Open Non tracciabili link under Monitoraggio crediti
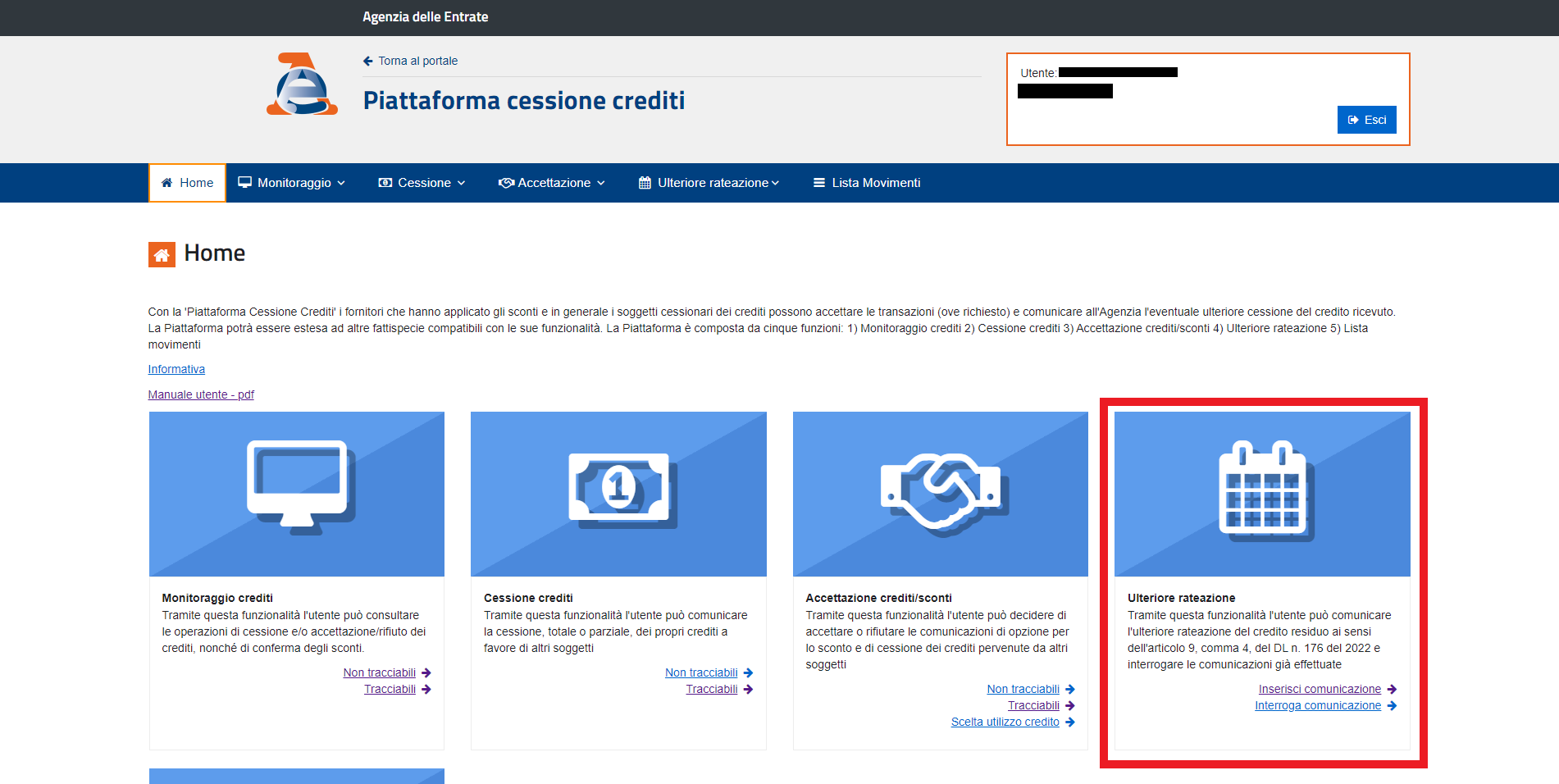The image size is (1559, 784). coord(380,672)
